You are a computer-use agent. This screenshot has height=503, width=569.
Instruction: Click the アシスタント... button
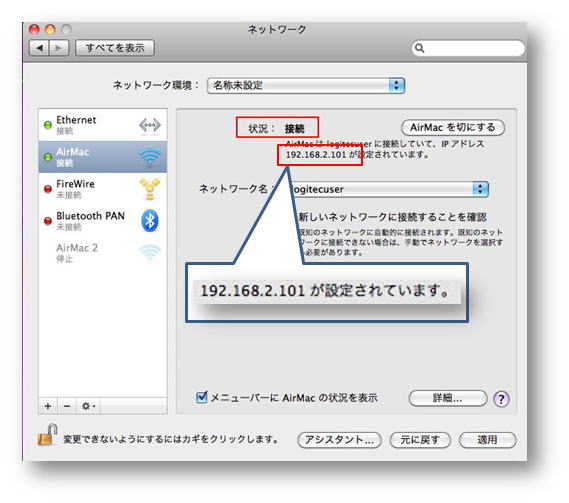click(x=339, y=440)
